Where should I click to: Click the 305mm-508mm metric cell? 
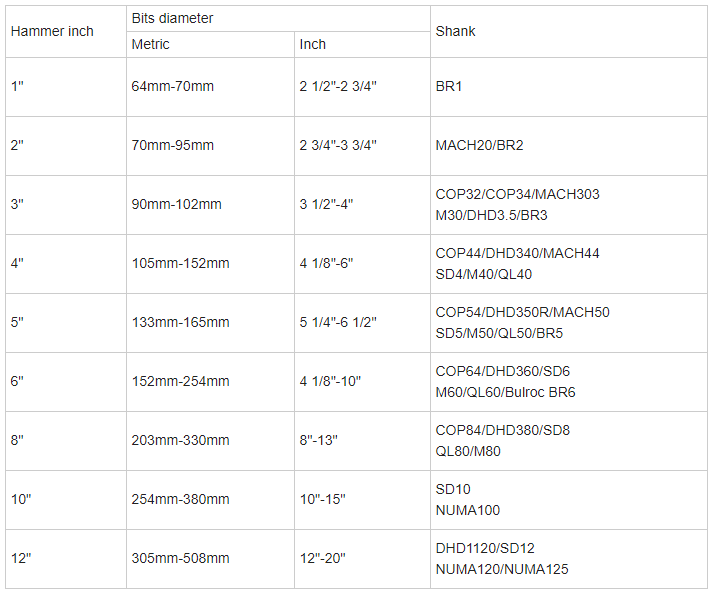click(x=210, y=559)
